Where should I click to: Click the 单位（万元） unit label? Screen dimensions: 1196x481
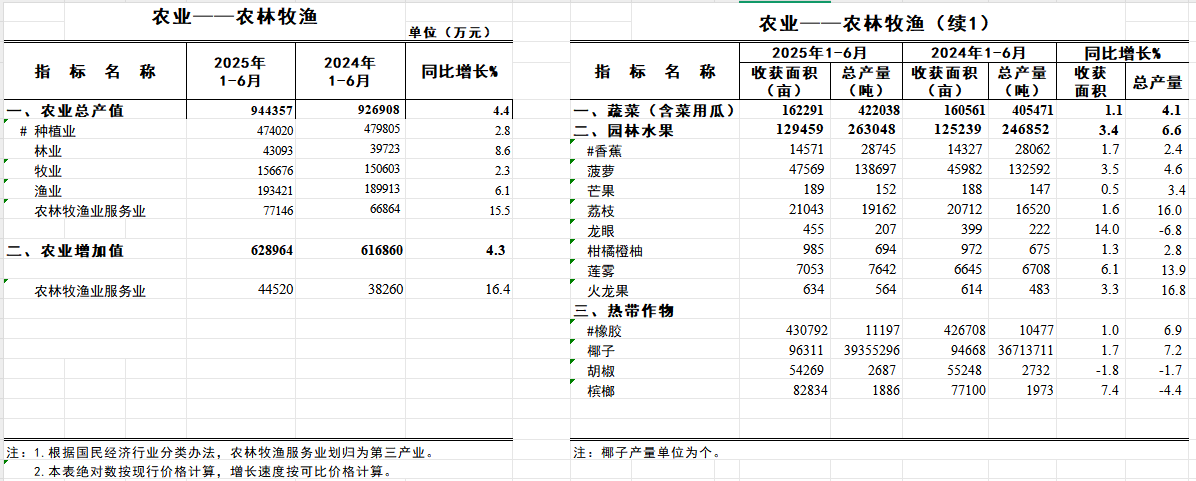point(449,33)
